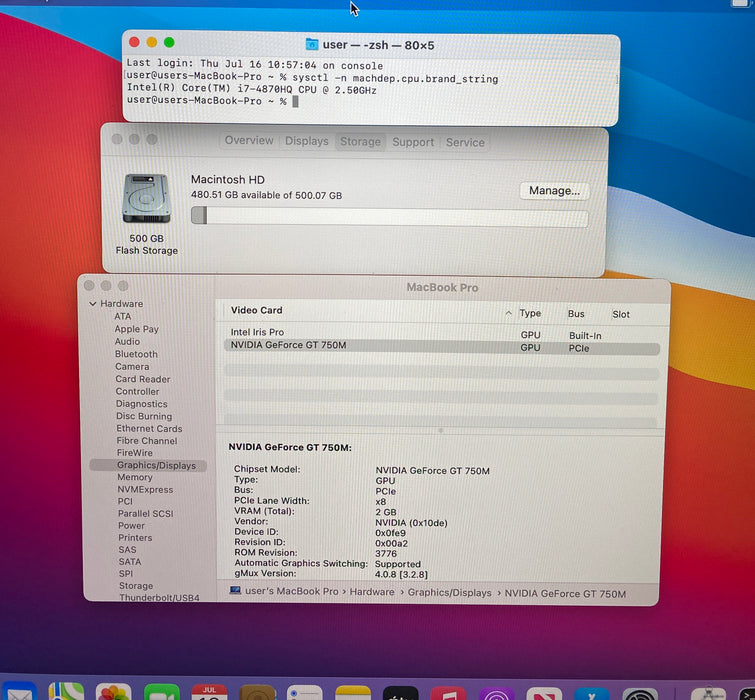Open Maps from the Dock
This screenshot has width=755, height=700.
66,692
